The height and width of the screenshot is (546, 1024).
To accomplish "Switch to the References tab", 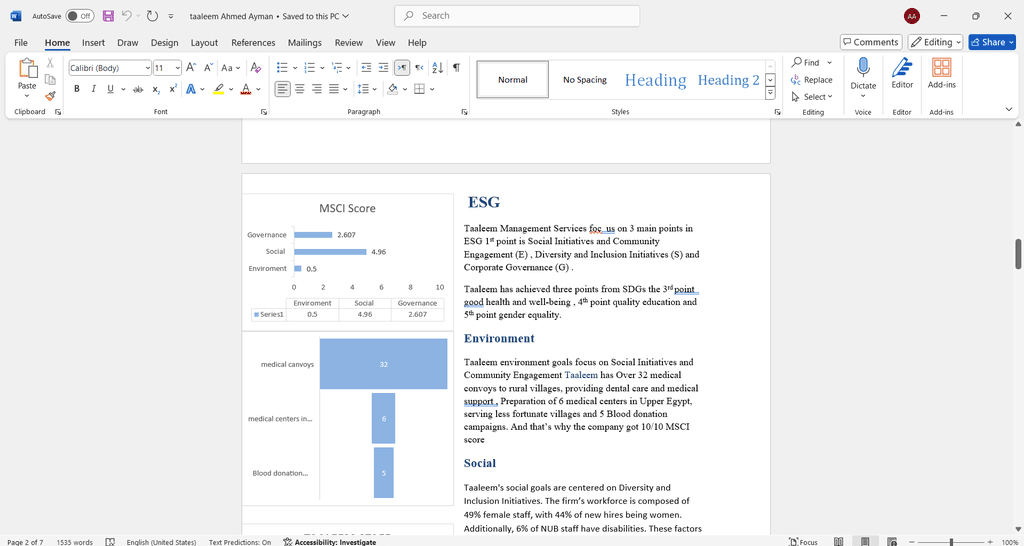I will tap(253, 42).
